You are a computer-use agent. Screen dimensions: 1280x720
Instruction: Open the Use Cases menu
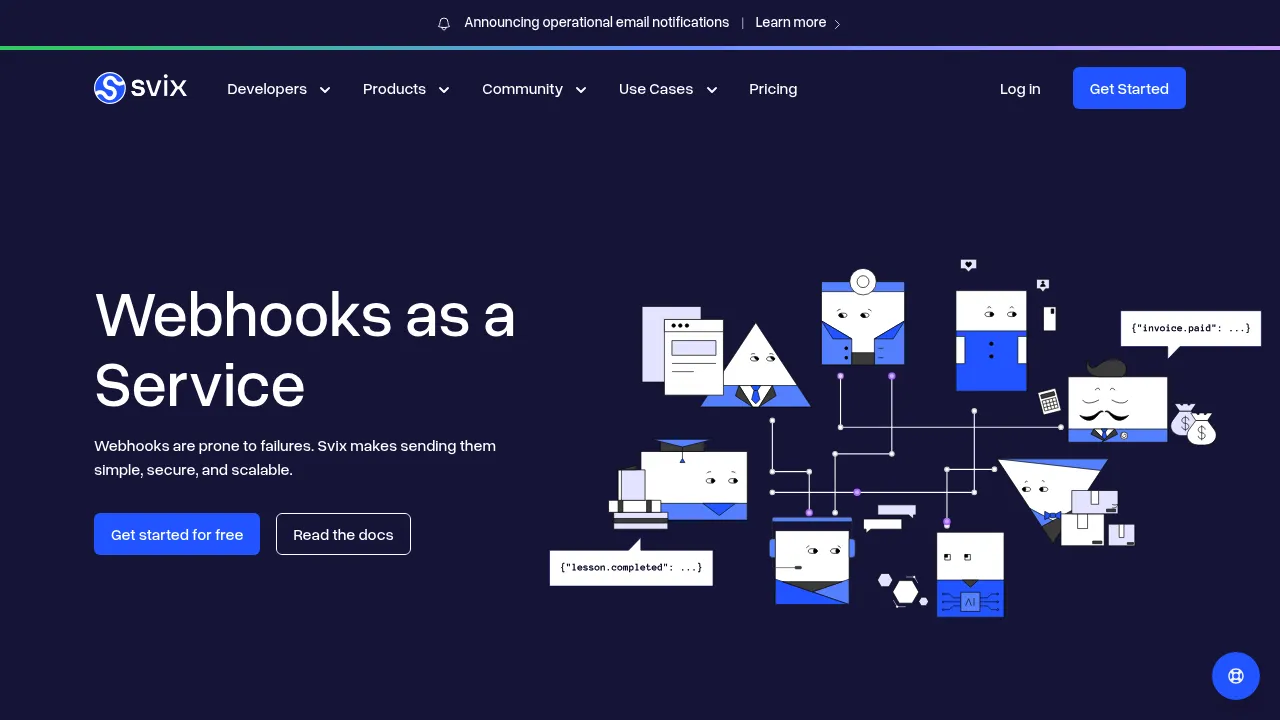tap(668, 89)
